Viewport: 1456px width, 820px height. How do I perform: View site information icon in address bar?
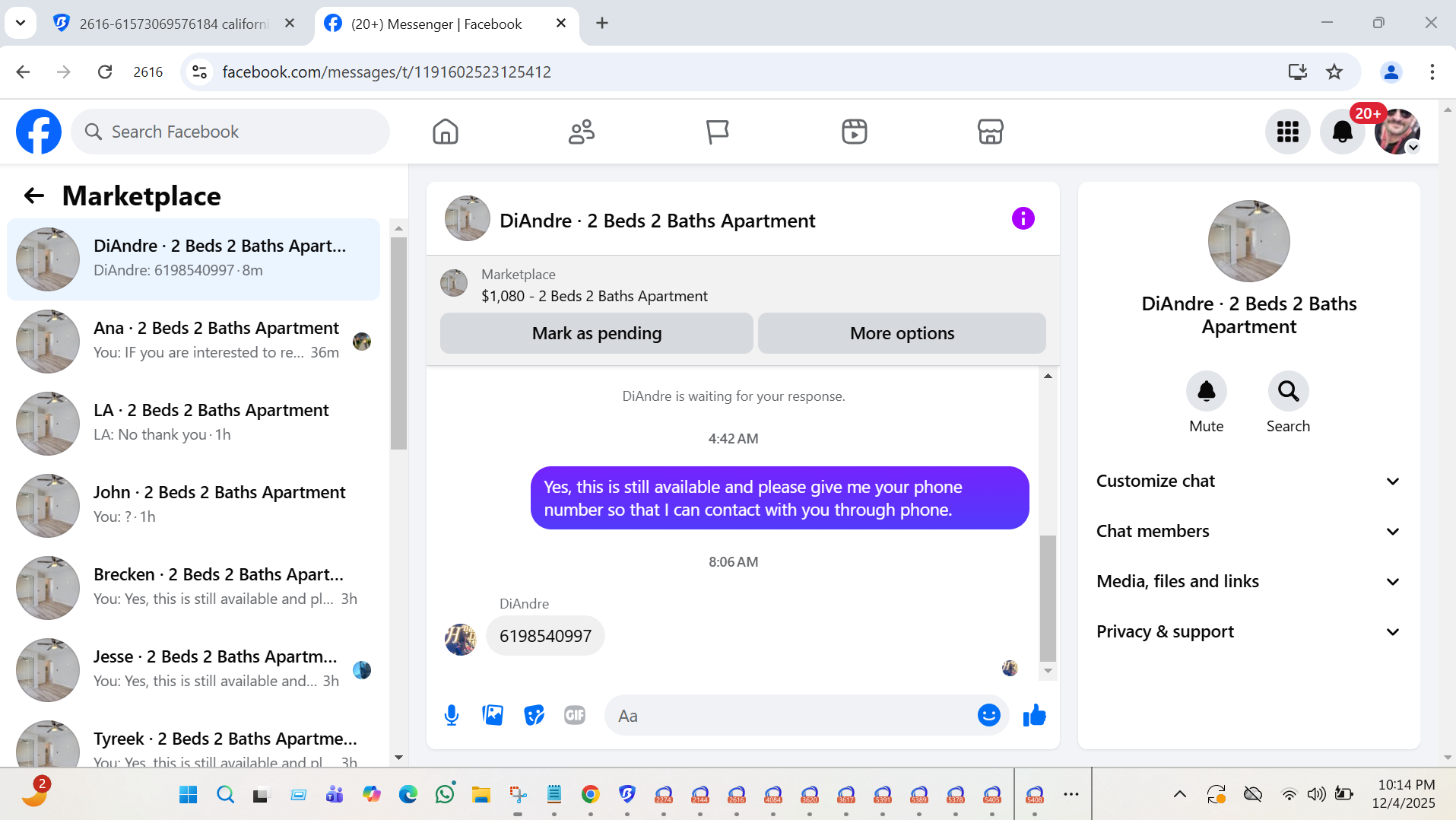199,72
